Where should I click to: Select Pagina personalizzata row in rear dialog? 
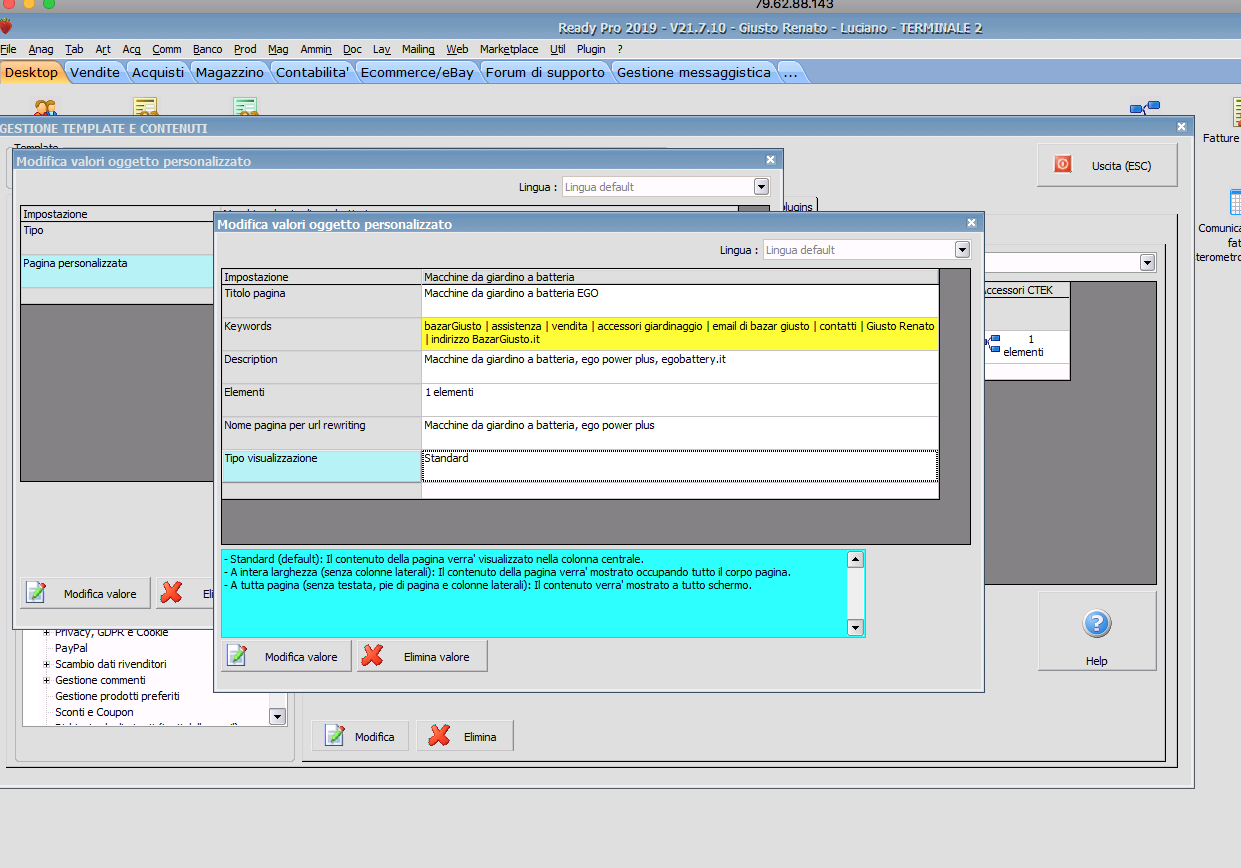coord(118,271)
